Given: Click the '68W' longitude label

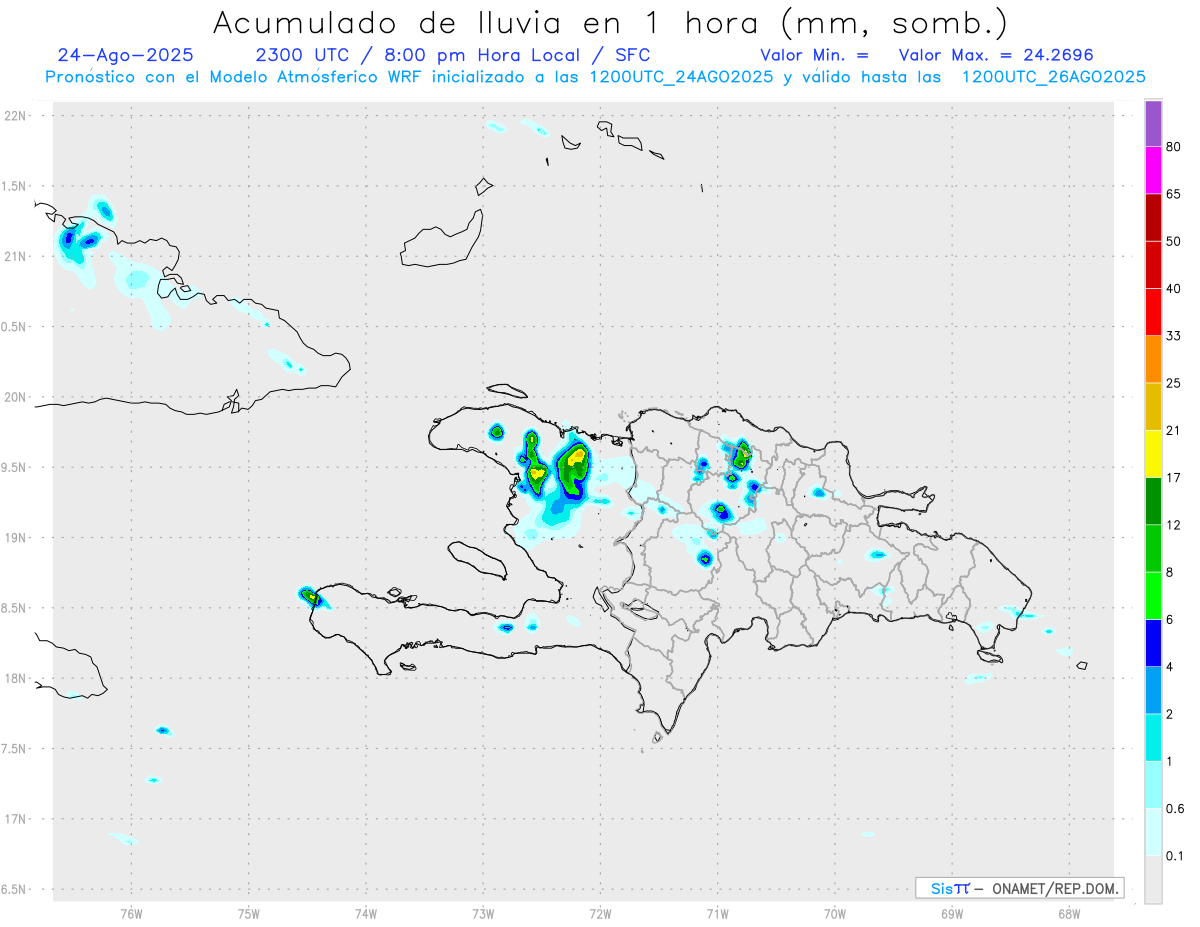Looking at the screenshot, I should tap(1069, 913).
